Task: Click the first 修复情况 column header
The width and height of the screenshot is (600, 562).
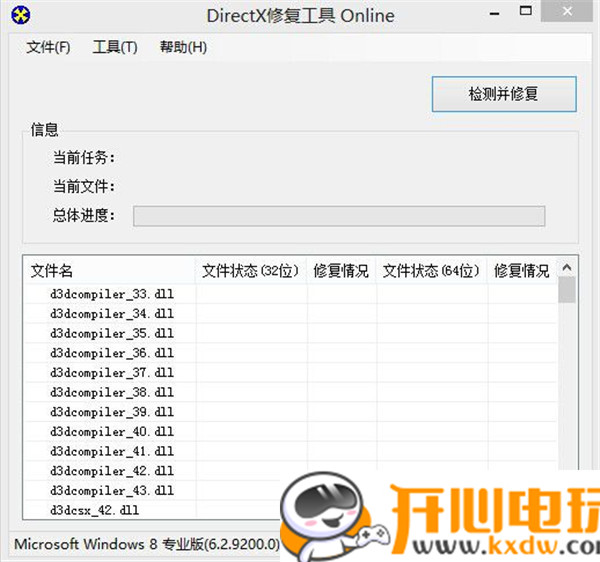Action: (x=341, y=271)
